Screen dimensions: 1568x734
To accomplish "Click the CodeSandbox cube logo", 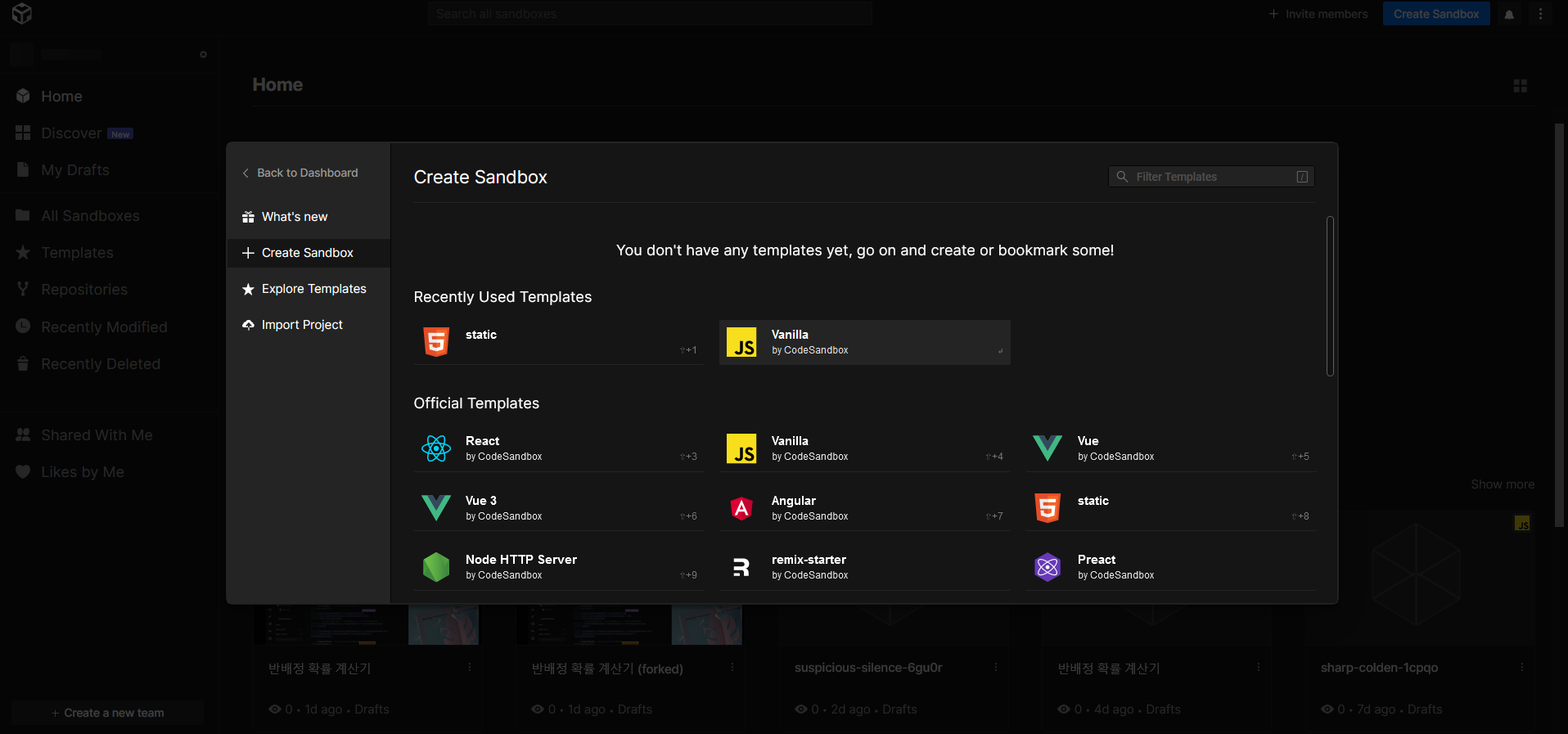I will [22, 14].
